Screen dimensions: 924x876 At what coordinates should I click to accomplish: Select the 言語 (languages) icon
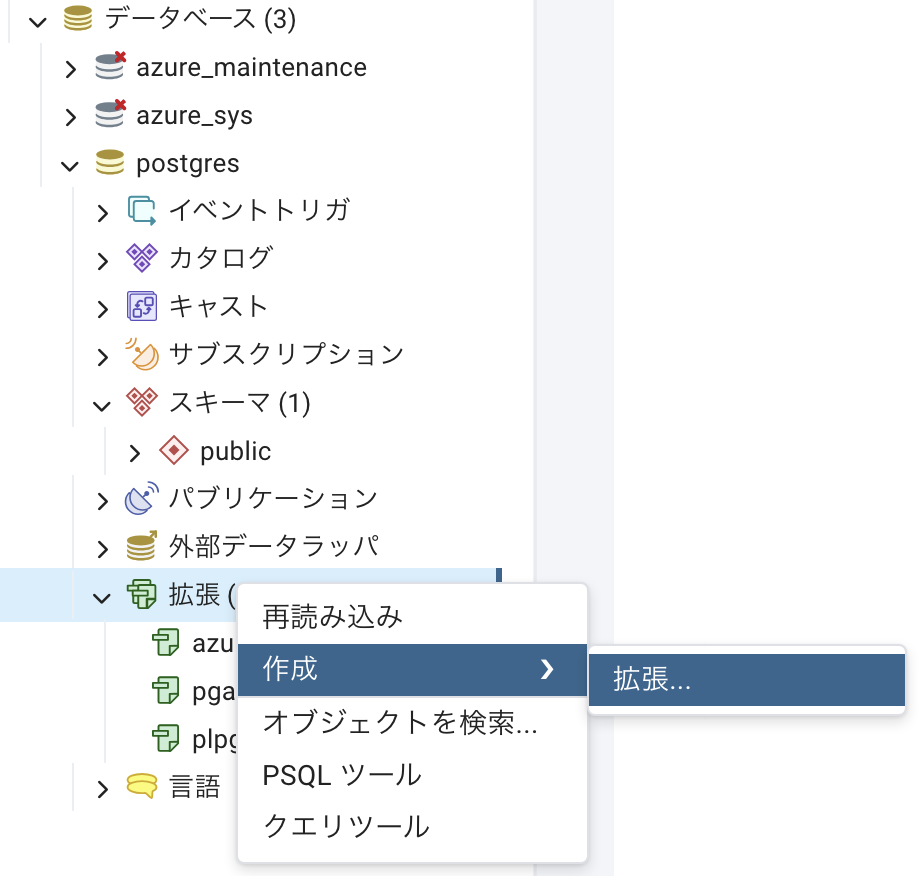pos(142,786)
